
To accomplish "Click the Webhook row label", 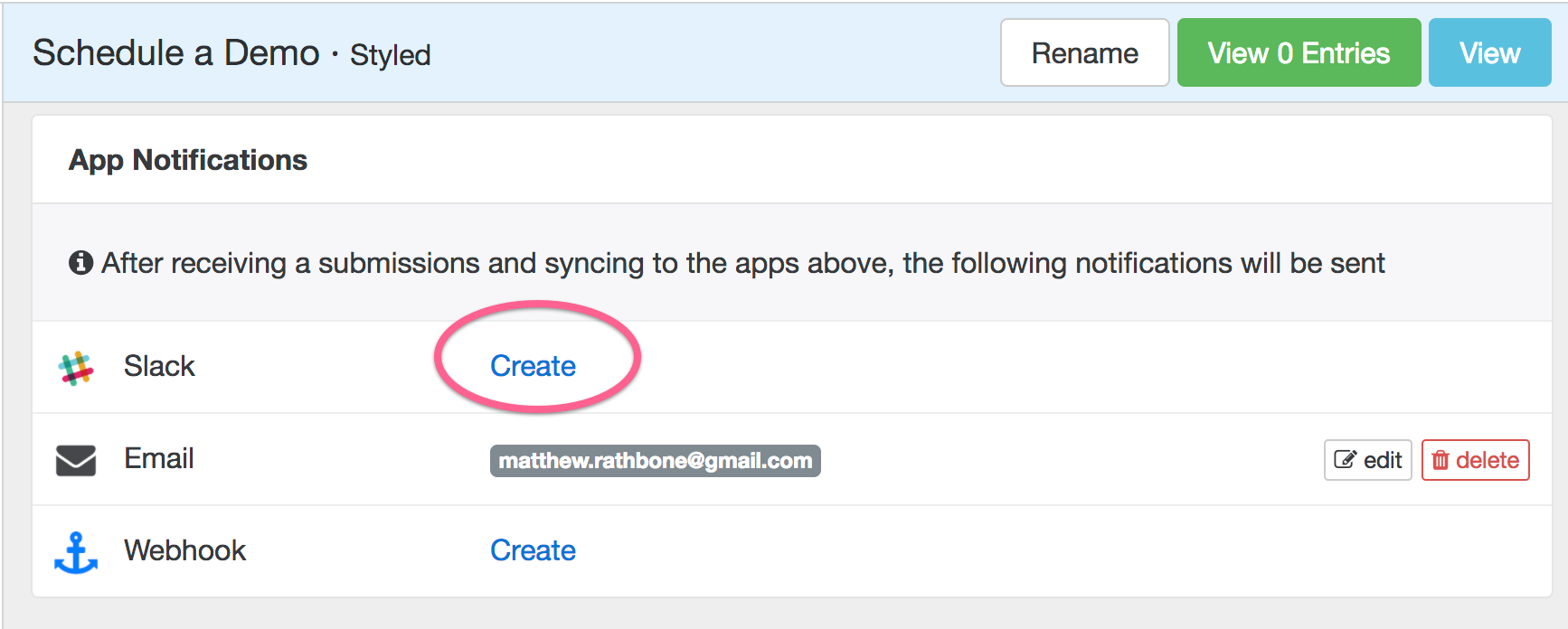I will point(184,550).
